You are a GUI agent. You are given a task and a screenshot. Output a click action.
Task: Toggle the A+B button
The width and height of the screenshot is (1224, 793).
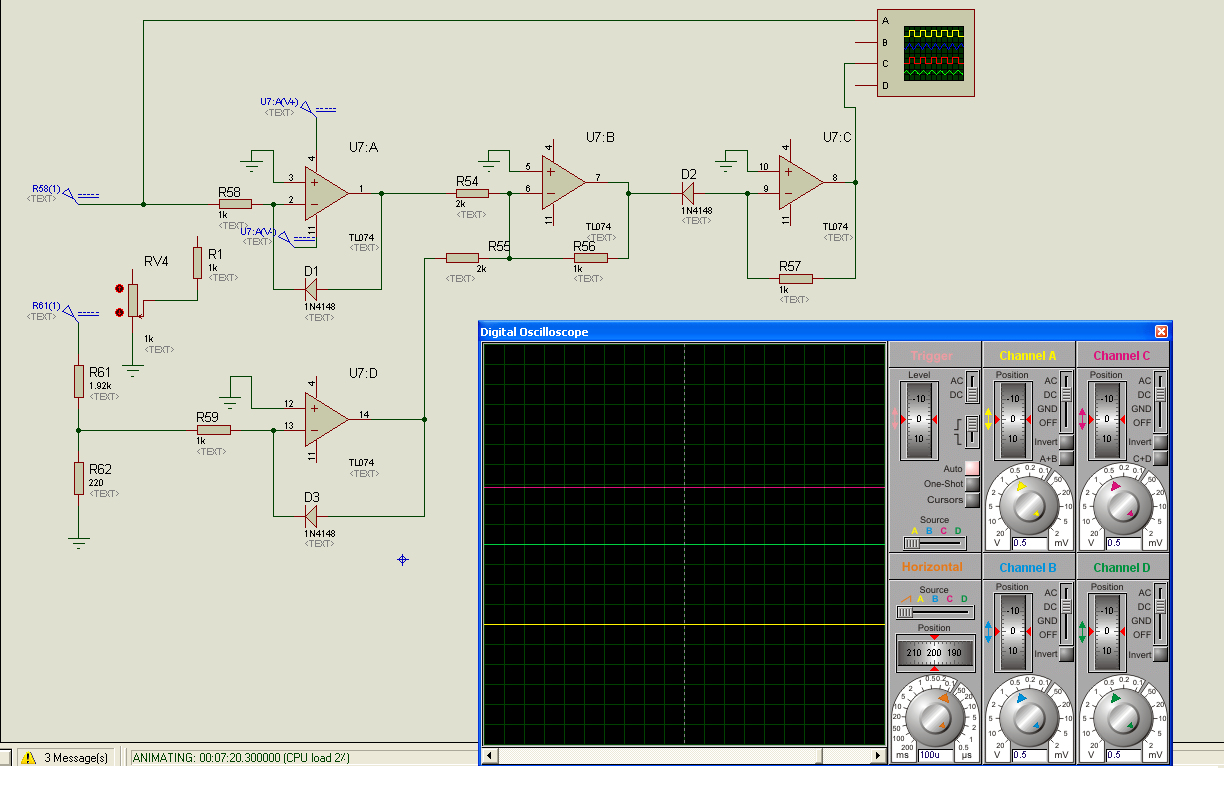click(x=1066, y=458)
